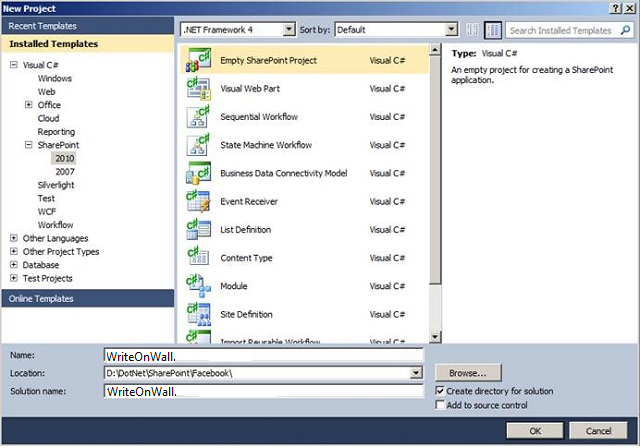643x448 pixels.
Task: Select SharePoint 2010 in tree
Action: (64, 158)
